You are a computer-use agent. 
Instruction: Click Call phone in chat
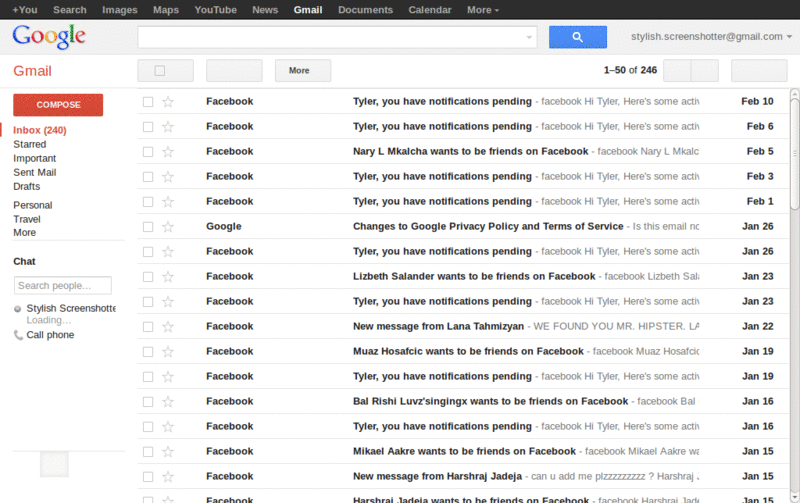pyautogui.click(x=50, y=335)
